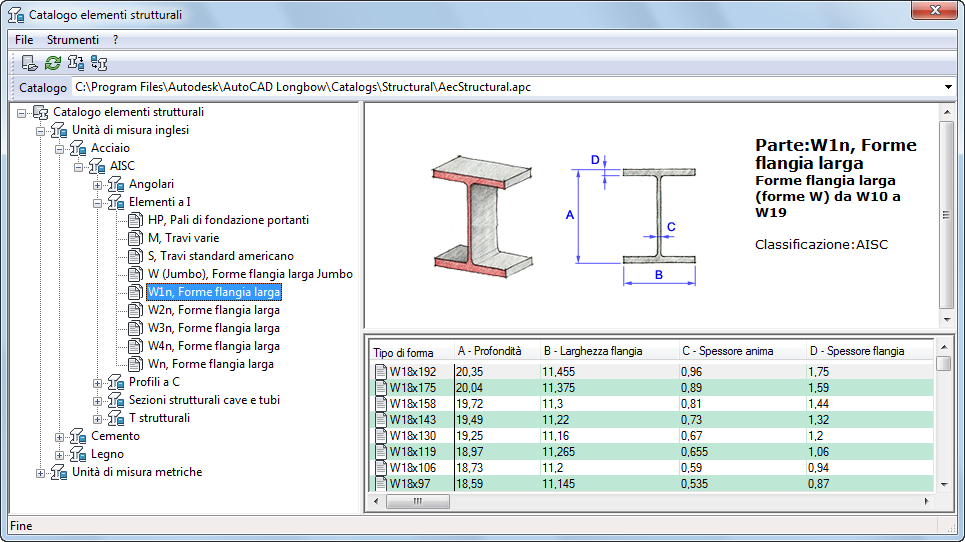Open the File menu
The height and width of the screenshot is (542, 965).
click(x=24, y=40)
